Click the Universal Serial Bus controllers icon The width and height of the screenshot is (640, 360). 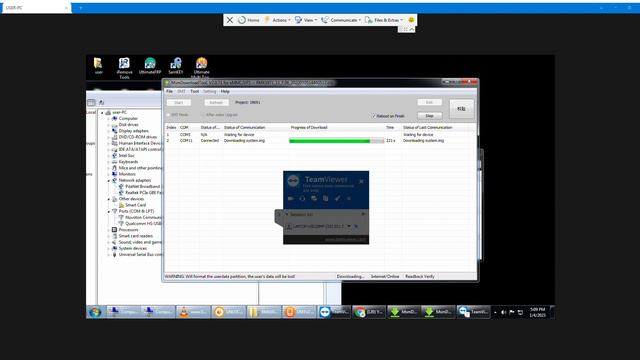click(x=115, y=255)
